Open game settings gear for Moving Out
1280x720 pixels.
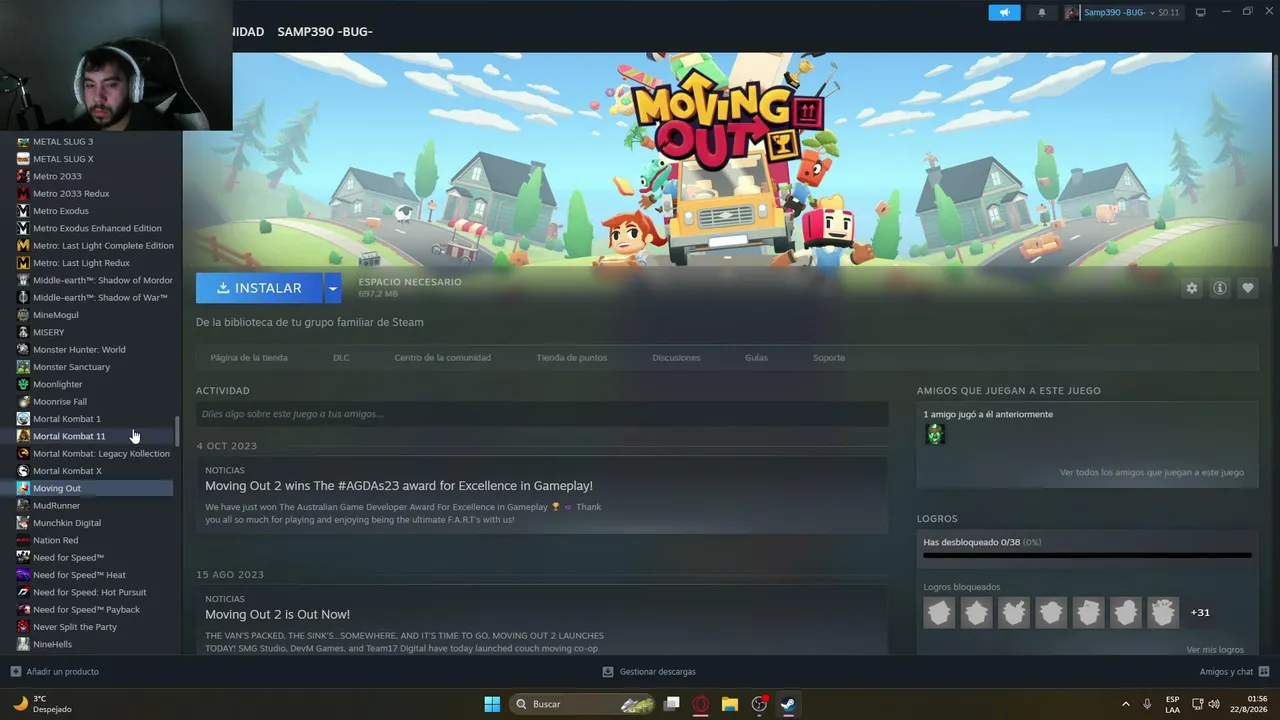(1191, 288)
